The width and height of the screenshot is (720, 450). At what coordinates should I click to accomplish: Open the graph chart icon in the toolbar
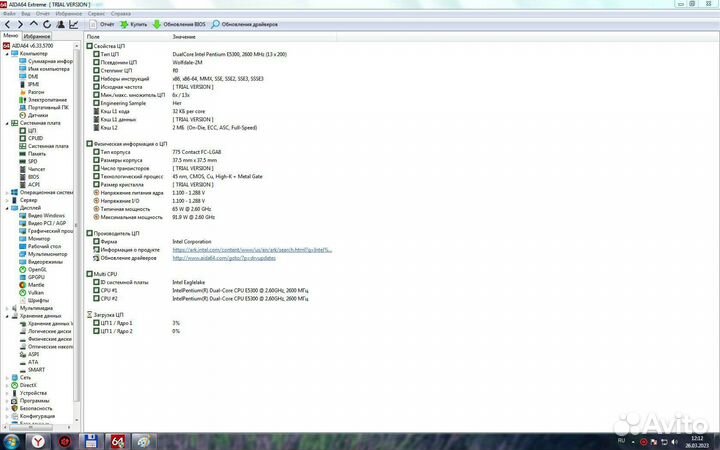point(73,24)
